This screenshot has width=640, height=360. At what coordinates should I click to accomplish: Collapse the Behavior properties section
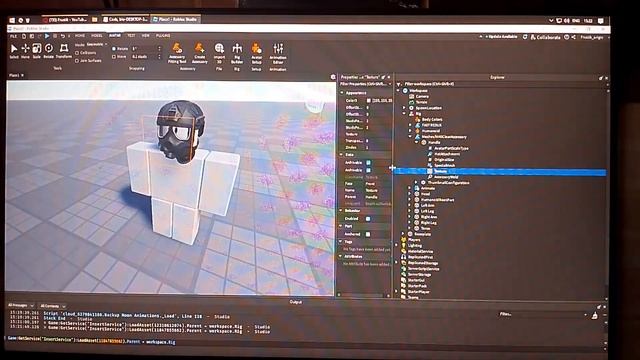[x=341, y=211]
